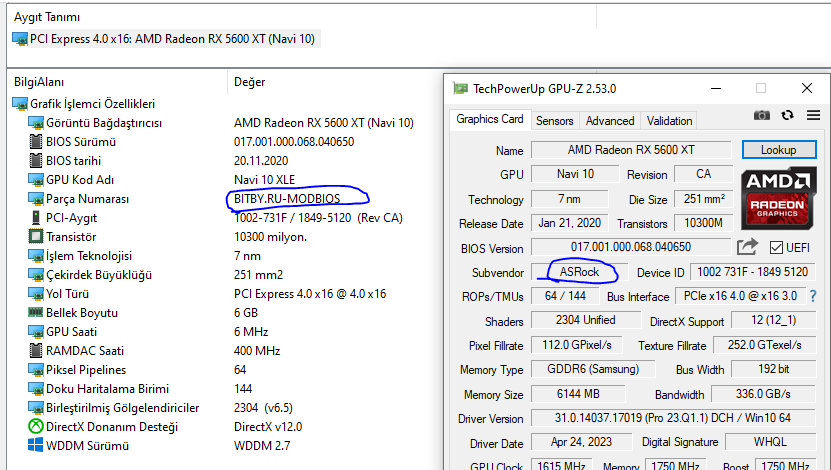Click the GPU-Z refresh icon

point(788,115)
